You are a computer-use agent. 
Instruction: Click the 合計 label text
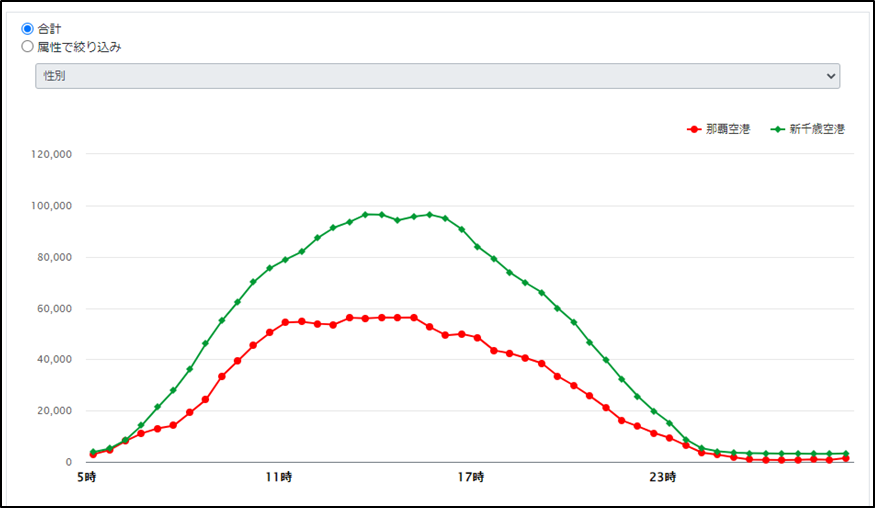49,28
